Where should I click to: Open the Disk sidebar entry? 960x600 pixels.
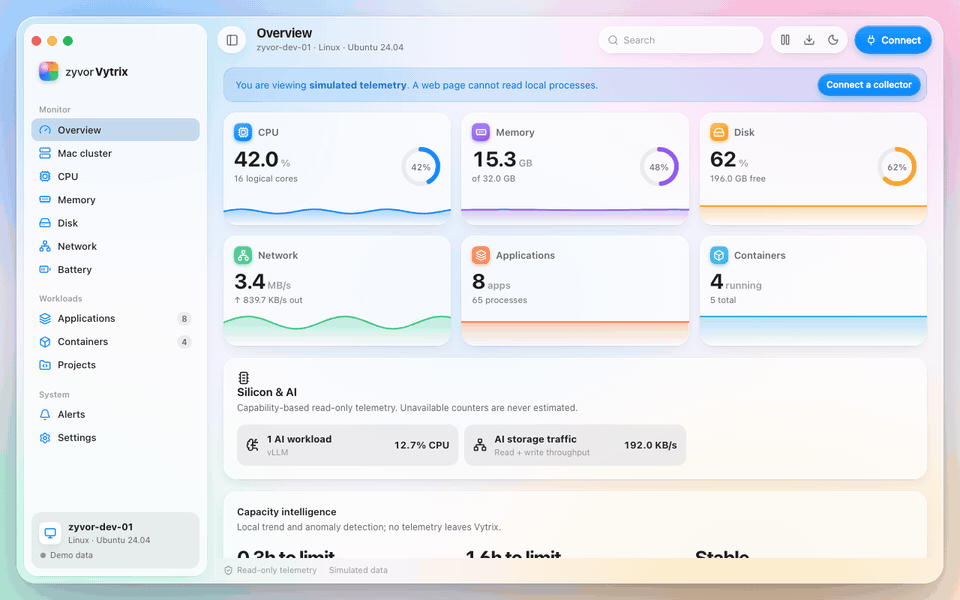click(115, 223)
